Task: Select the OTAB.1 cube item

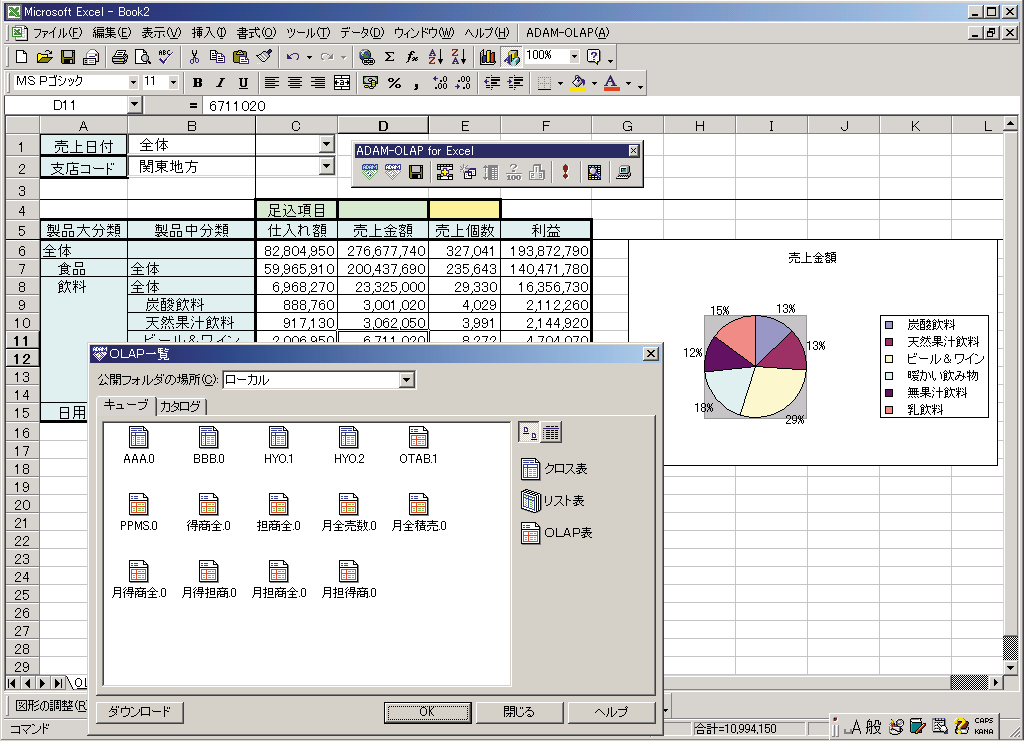Action: (x=418, y=445)
